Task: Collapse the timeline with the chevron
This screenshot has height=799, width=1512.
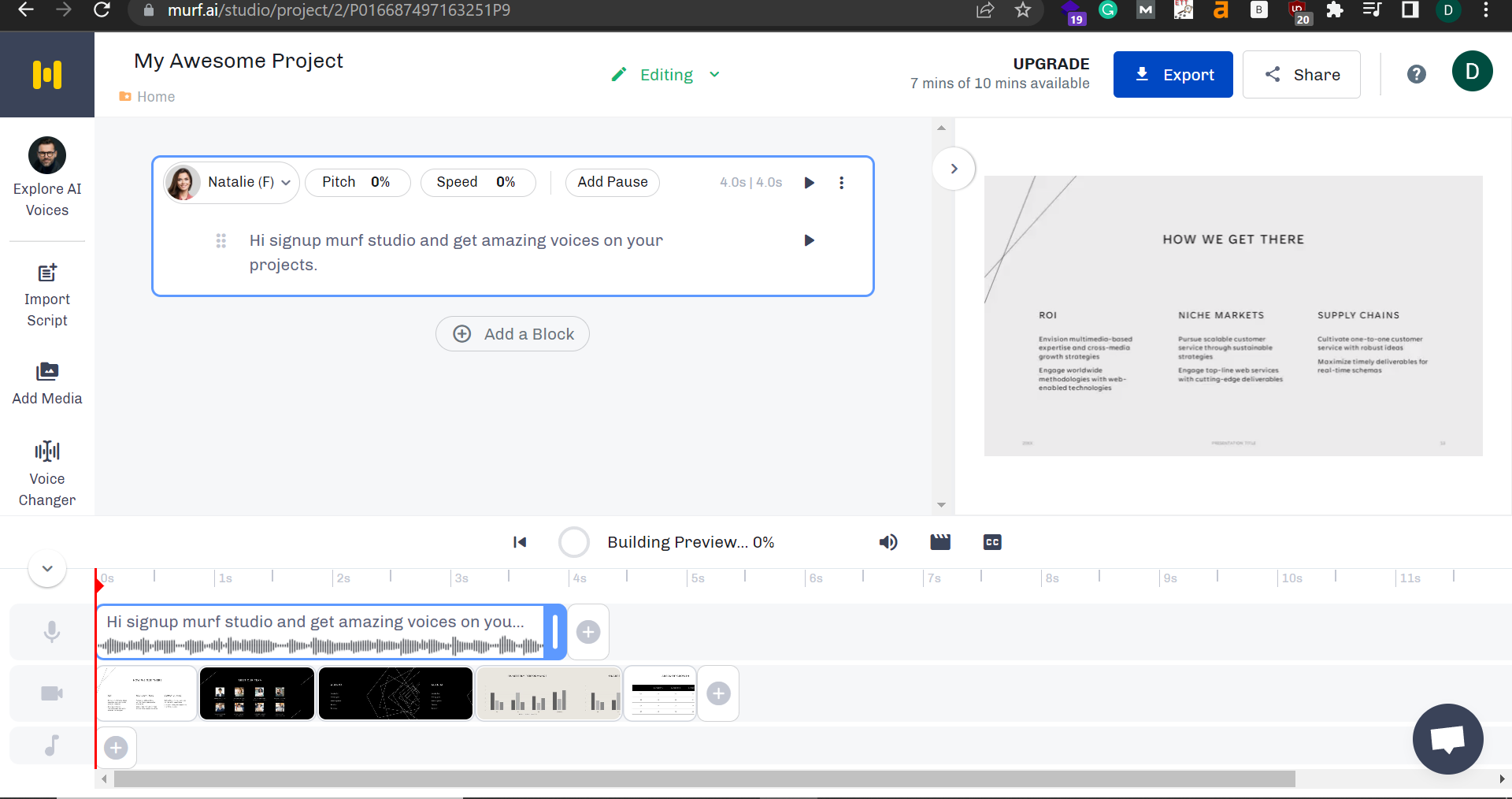Action: click(x=46, y=568)
